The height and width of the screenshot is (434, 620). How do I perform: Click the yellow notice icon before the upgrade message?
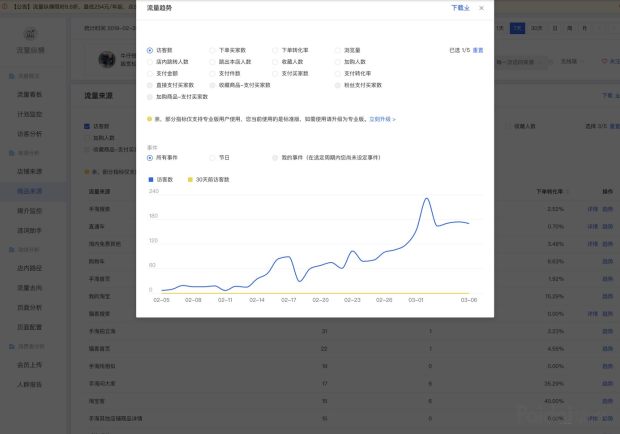(x=149, y=119)
